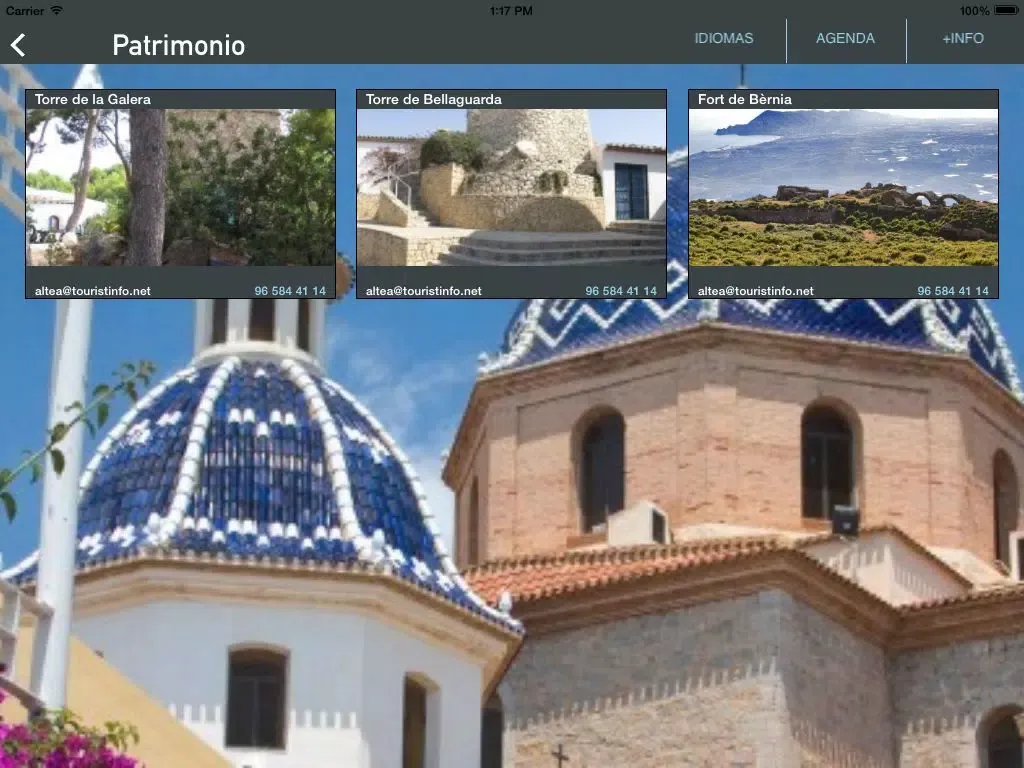Tap the 1:17 PM clock in status bar
The image size is (1024, 768).
pyautogui.click(x=511, y=10)
